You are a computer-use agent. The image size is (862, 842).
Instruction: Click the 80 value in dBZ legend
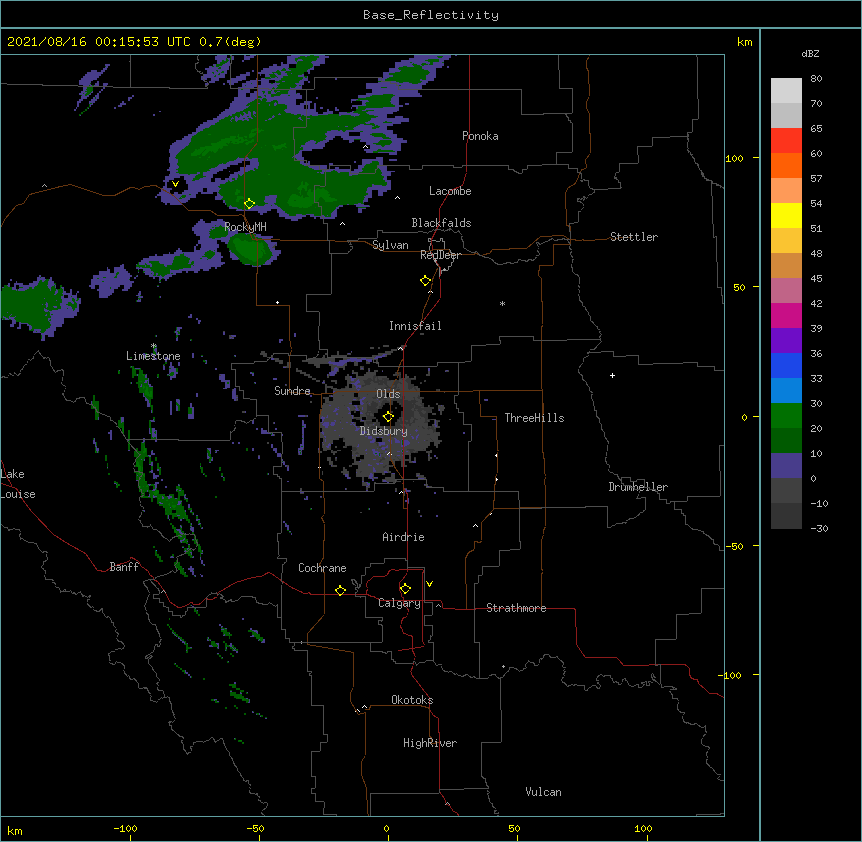tap(816, 79)
